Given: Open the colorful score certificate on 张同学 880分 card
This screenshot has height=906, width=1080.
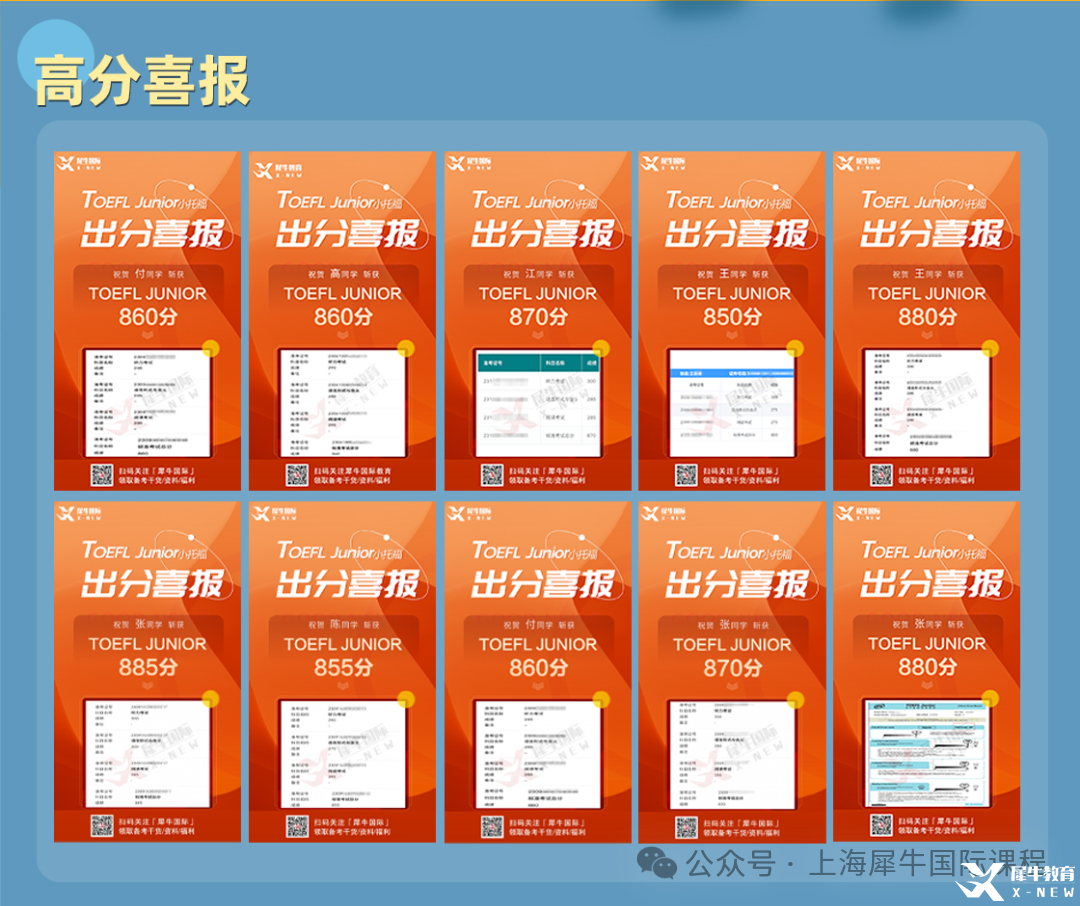Looking at the screenshot, I should (x=926, y=752).
